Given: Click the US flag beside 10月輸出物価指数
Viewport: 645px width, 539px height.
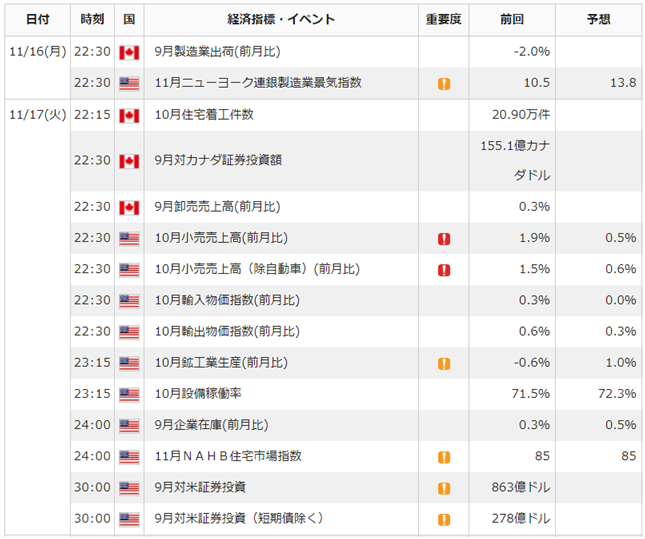Looking at the screenshot, I should point(129,332).
